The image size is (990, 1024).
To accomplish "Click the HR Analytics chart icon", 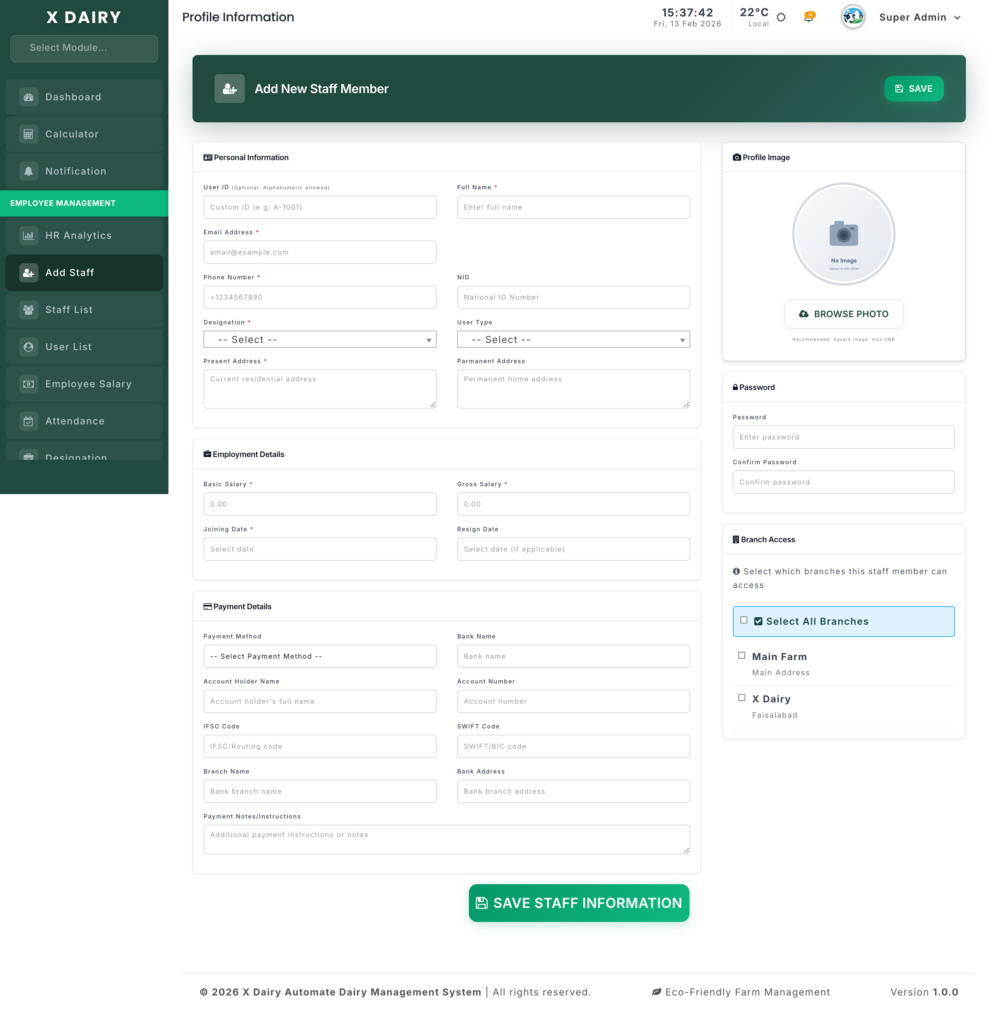I will click(28, 236).
